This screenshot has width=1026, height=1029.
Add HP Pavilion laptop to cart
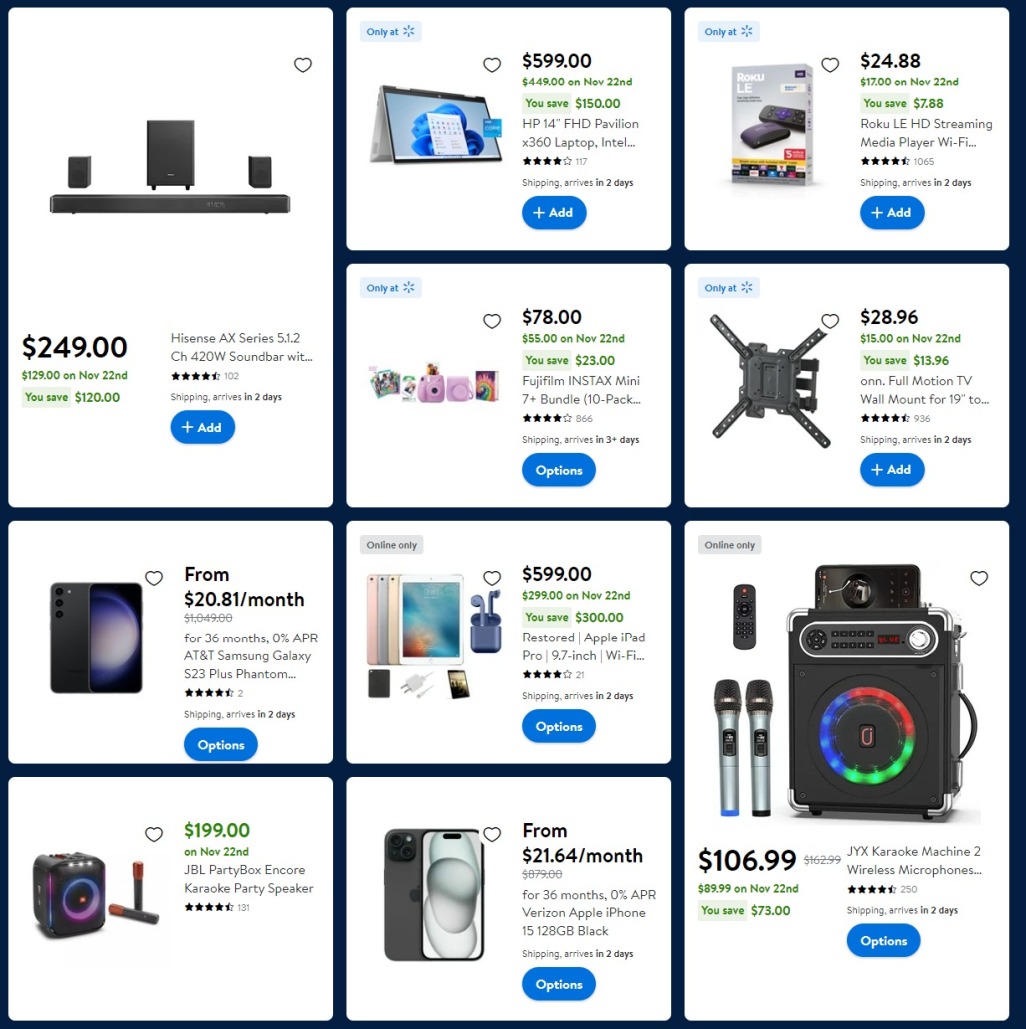554,213
